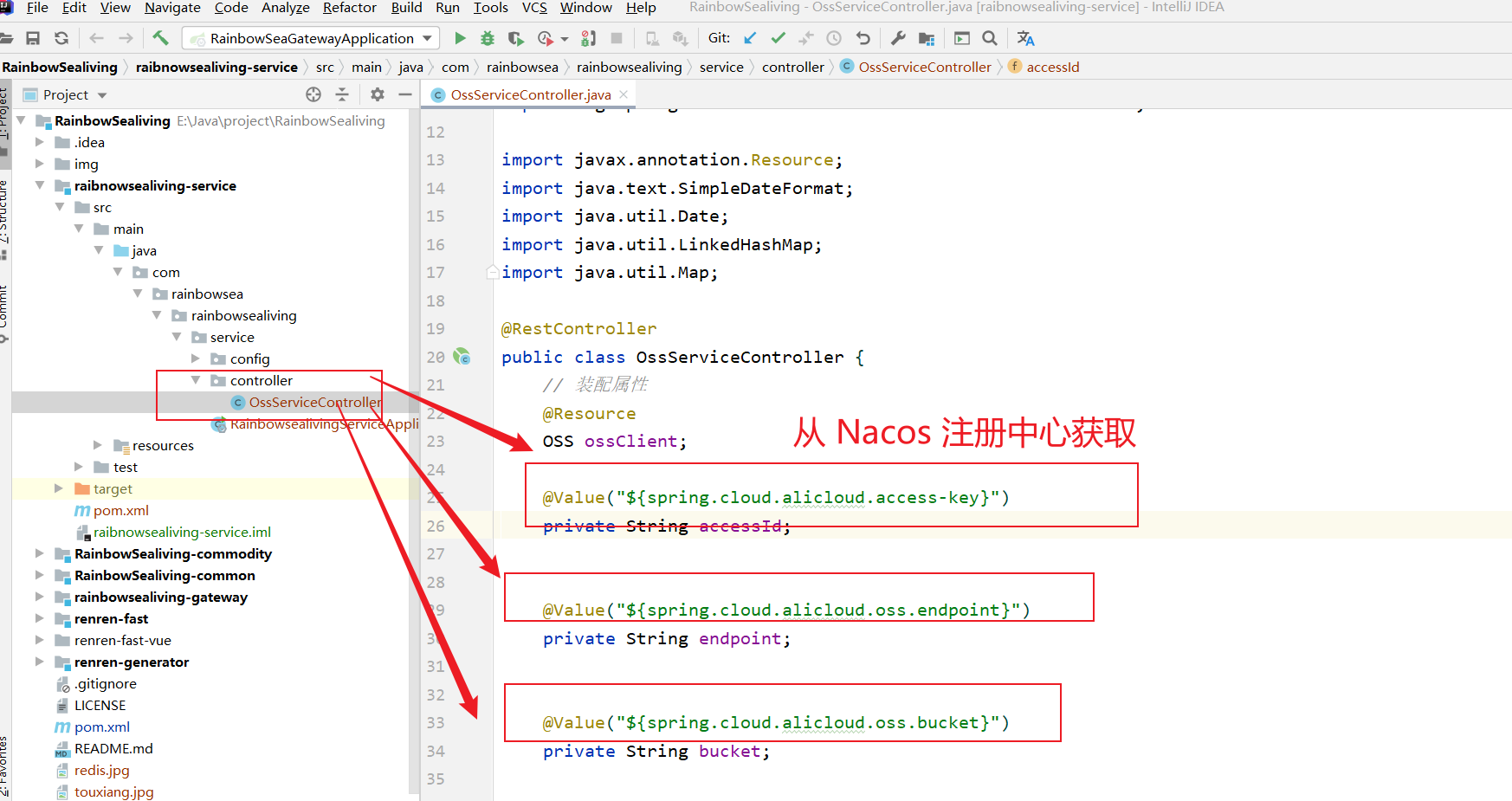Click the greyed Stop icon

(x=617, y=38)
